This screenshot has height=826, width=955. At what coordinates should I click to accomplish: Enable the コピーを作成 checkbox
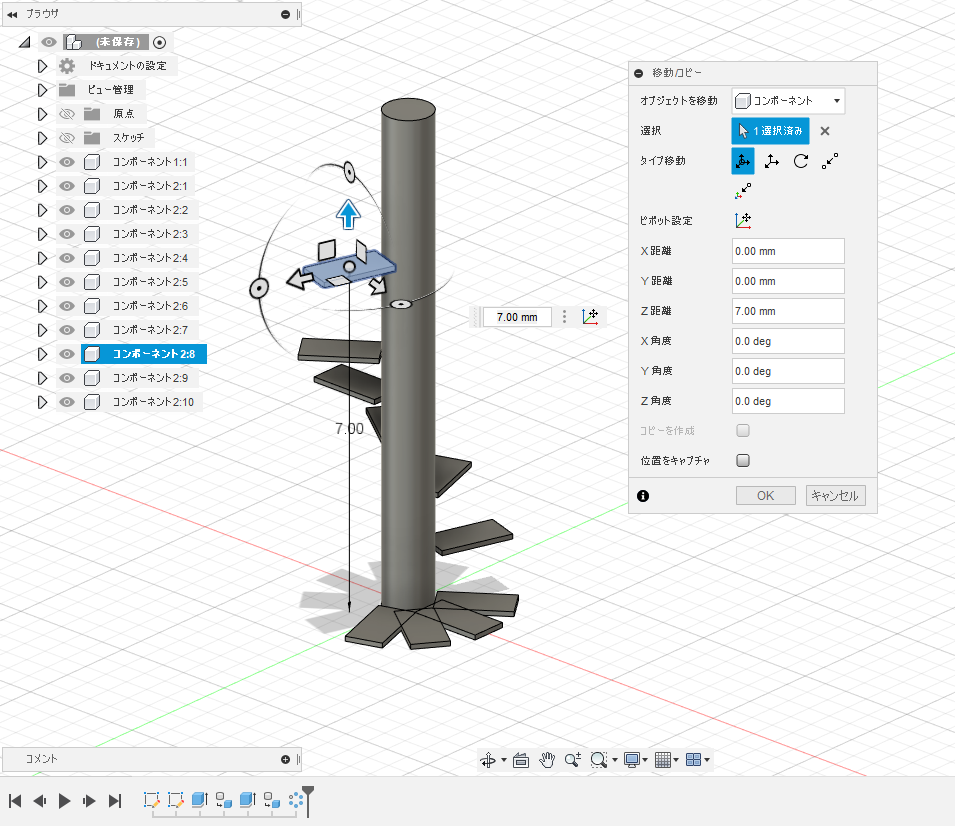click(x=742, y=431)
